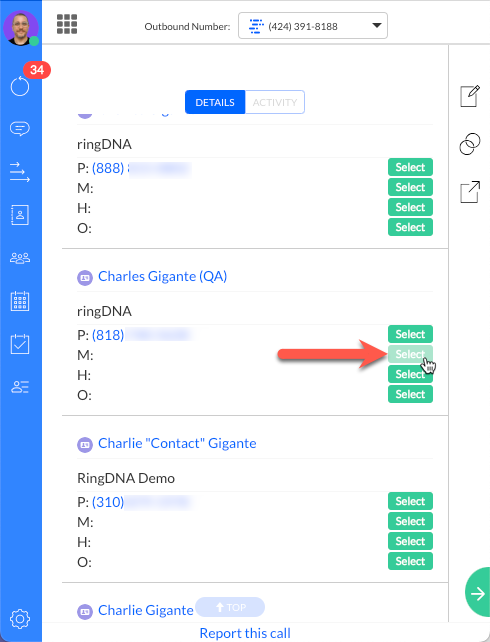
Task: Open the calendar icon in sidebar
Action: [20, 301]
